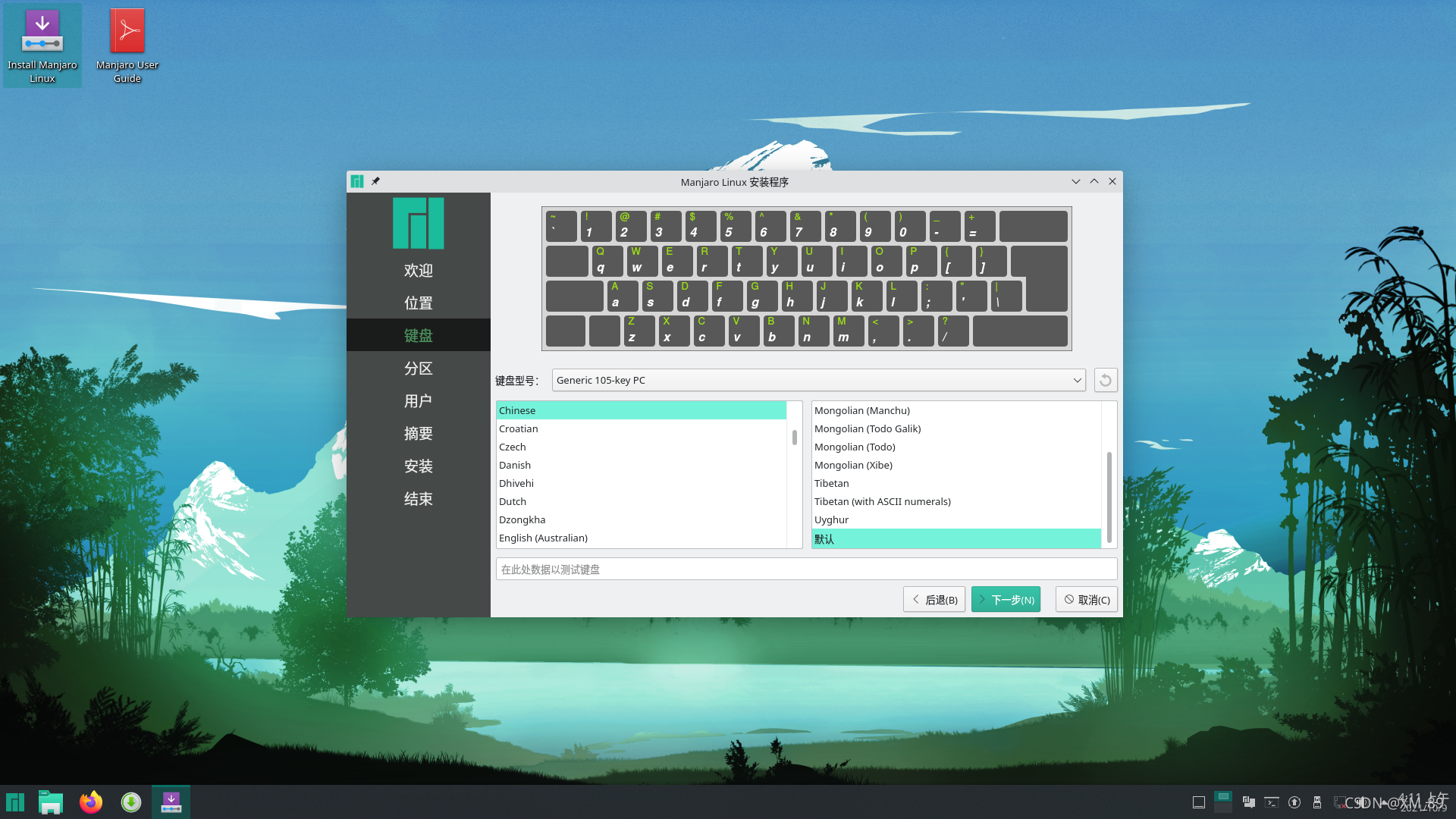Select Danish in the layout list
This screenshot has height=819, width=1456.
(641, 465)
